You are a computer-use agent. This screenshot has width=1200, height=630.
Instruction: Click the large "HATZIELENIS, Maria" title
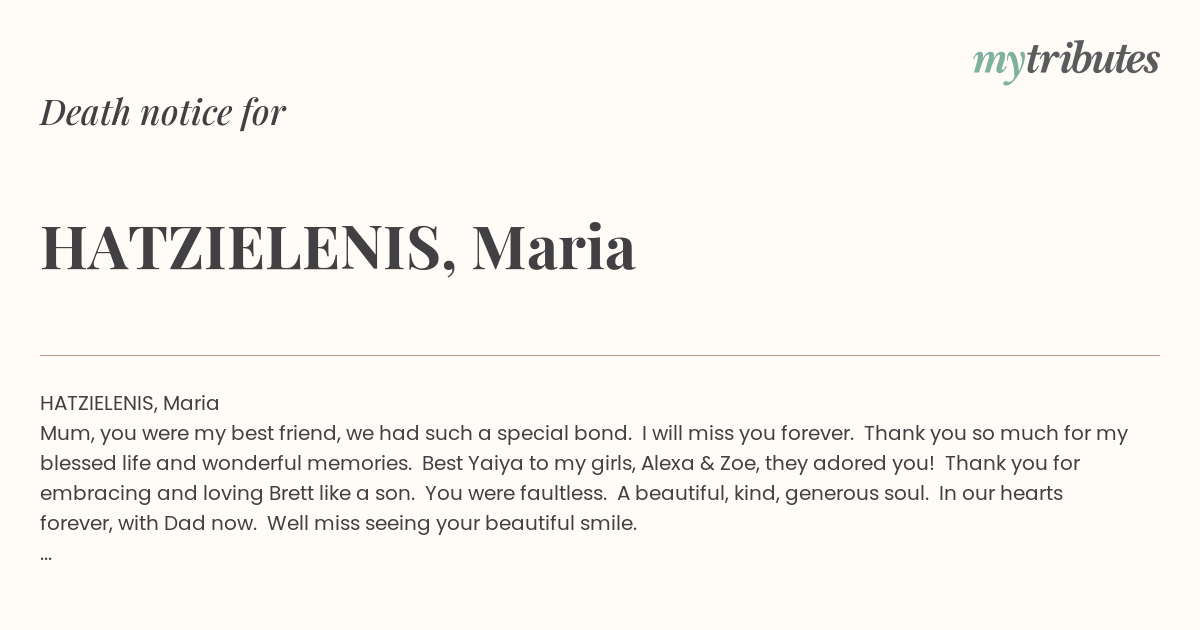[338, 247]
